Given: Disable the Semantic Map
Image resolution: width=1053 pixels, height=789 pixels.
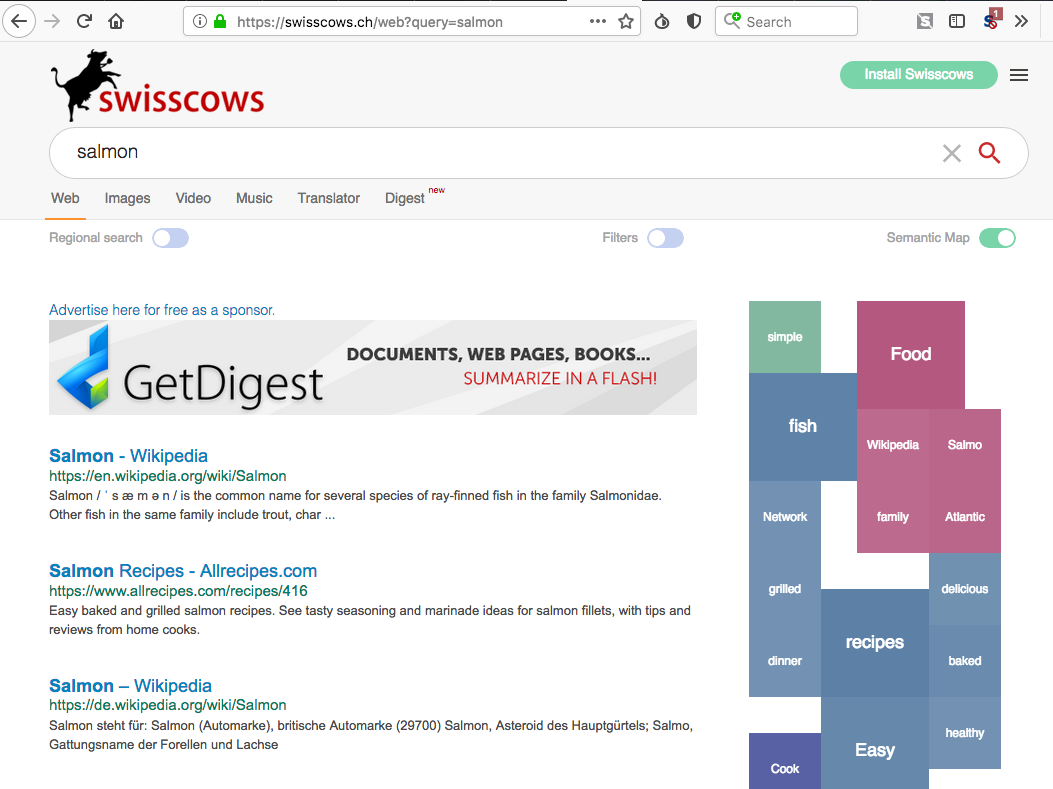Looking at the screenshot, I should (x=997, y=238).
